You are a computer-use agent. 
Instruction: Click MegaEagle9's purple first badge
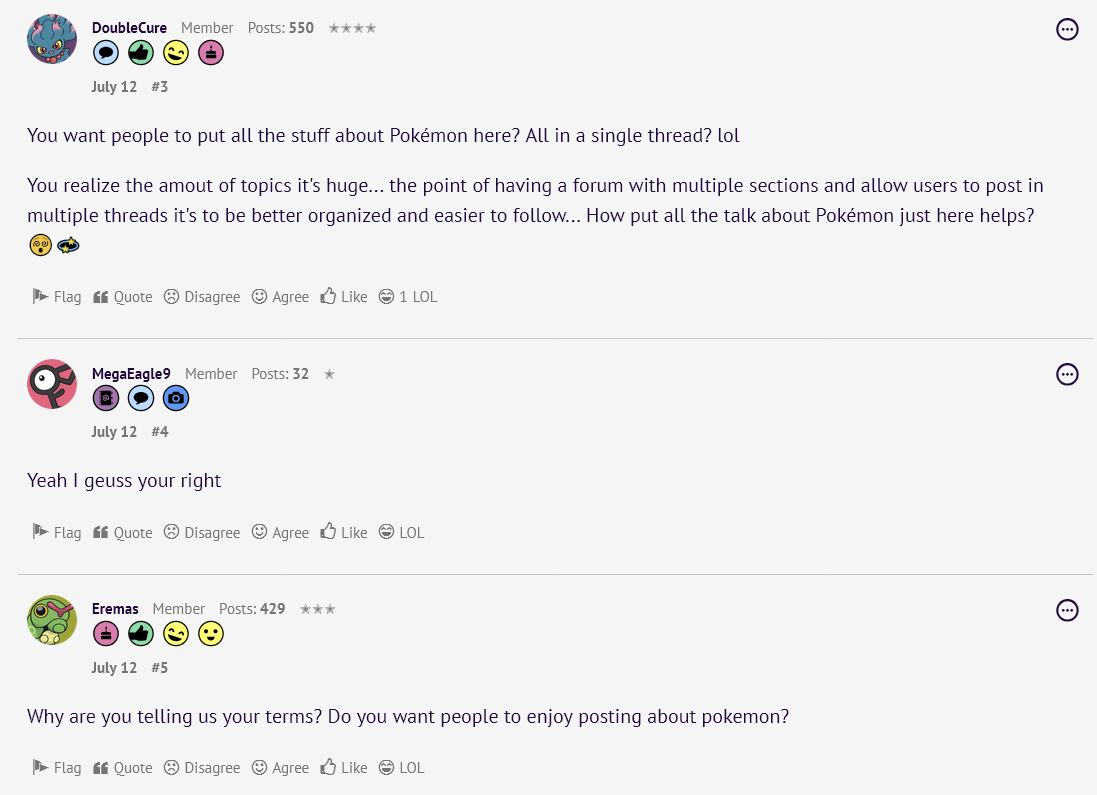pyautogui.click(x=106, y=398)
